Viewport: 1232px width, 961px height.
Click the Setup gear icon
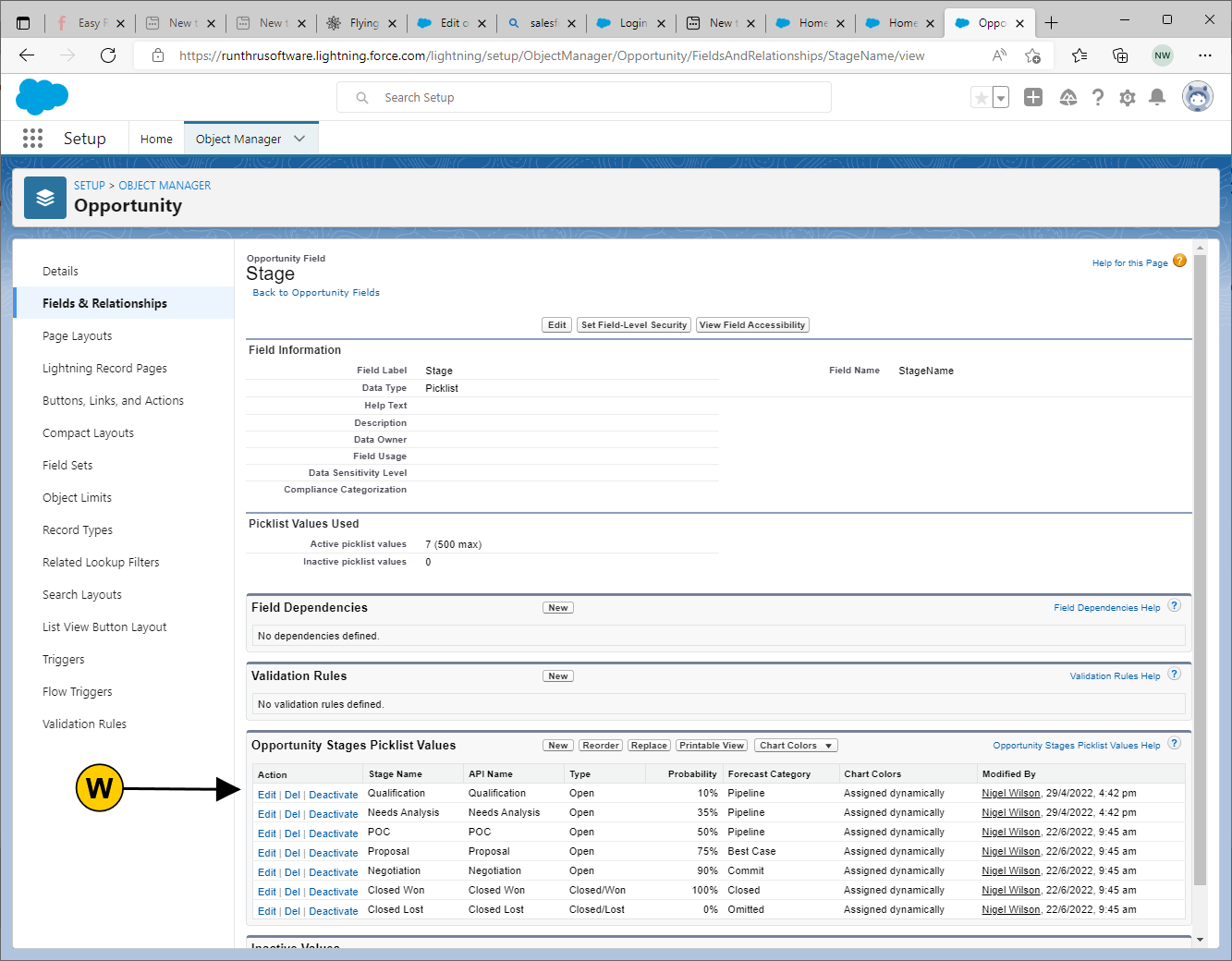pyautogui.click(x=1127, y=98)
